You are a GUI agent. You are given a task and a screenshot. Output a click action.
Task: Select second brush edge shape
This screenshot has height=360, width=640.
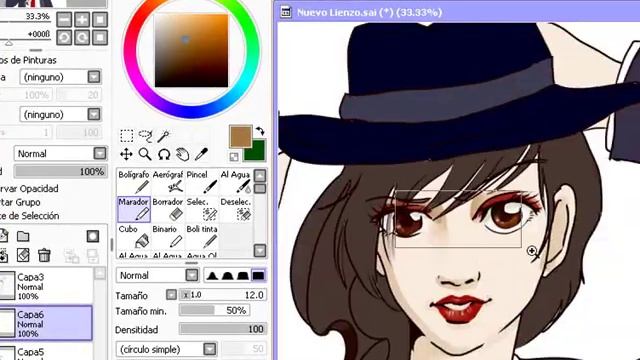click(x=227, y=276)
